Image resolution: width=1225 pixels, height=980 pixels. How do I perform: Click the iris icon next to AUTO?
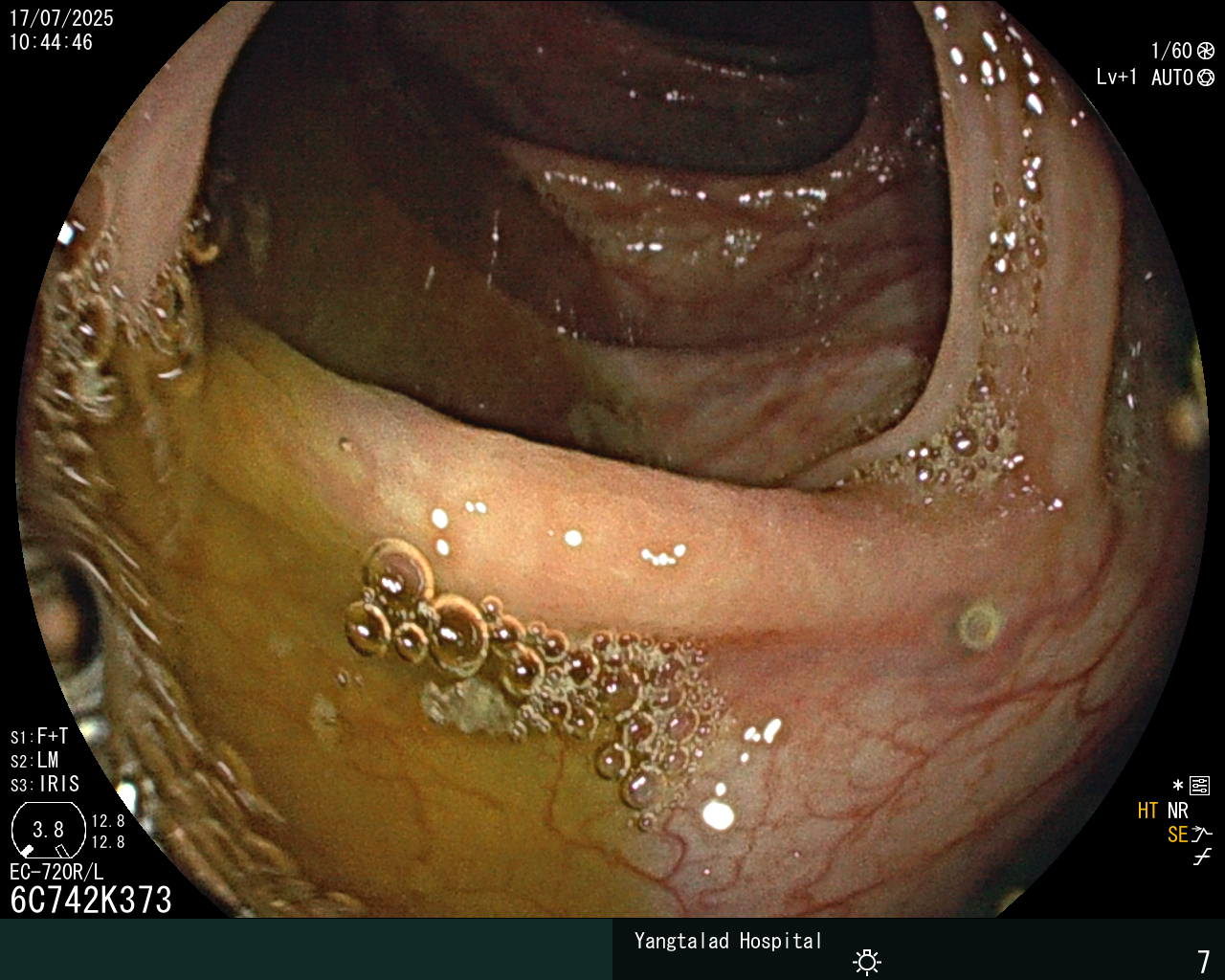click(1206, 78)
